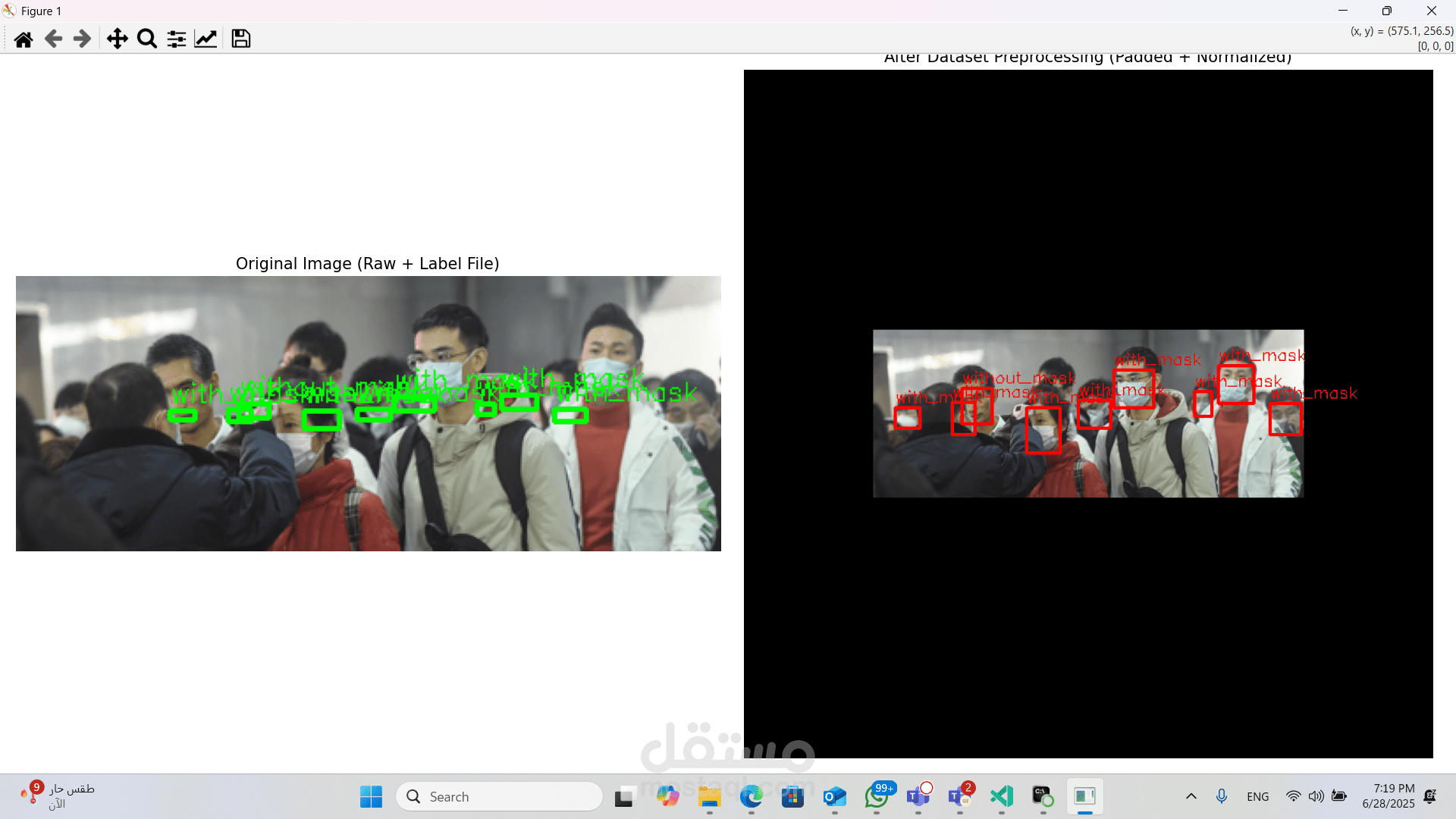The image size is (1456, 819).
Task: Open Microsoft Edge from taskbar
Action: pos(752,796)
